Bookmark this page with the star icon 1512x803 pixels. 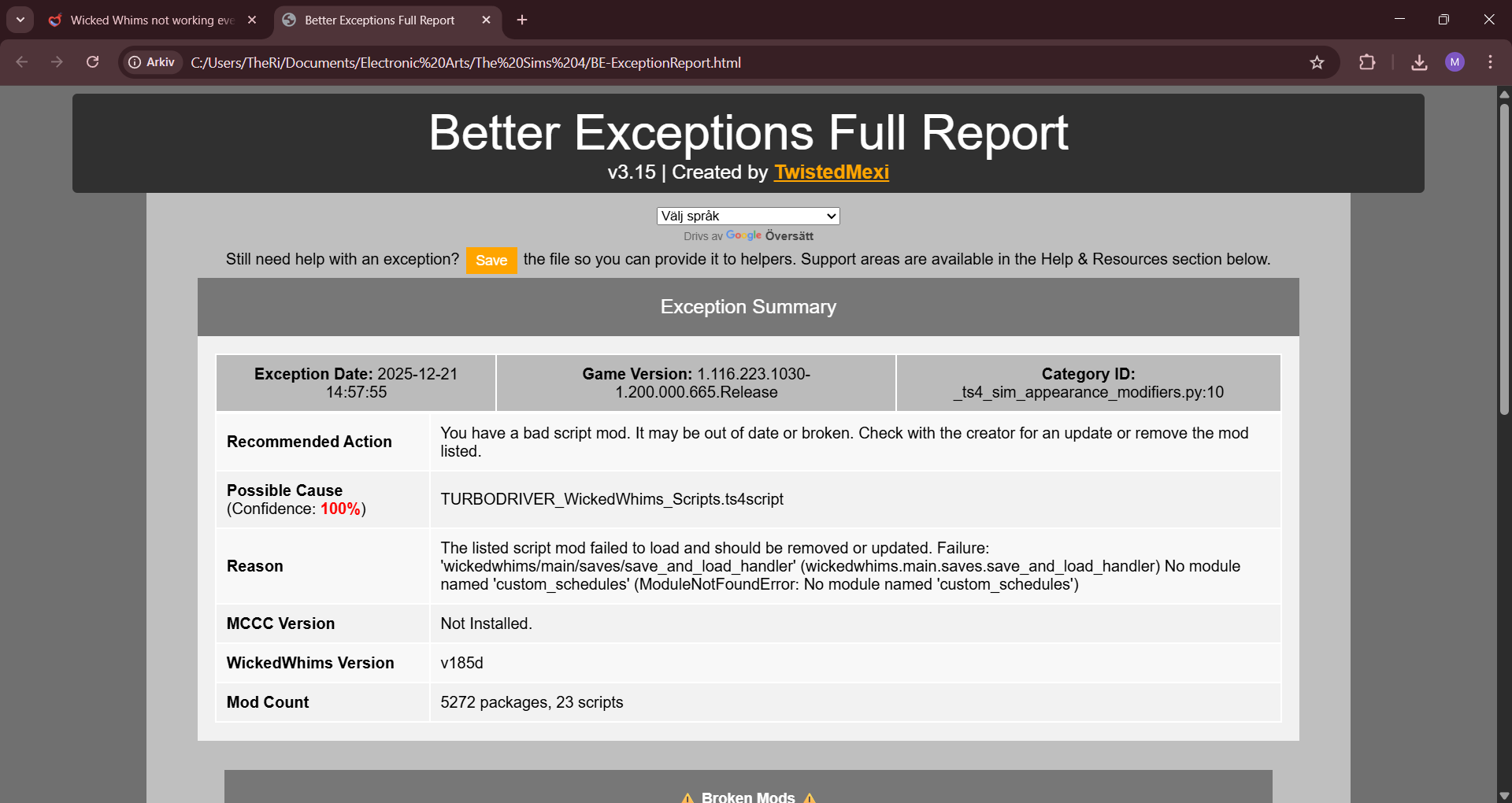pyautogui.click(x=1317, y=62)
